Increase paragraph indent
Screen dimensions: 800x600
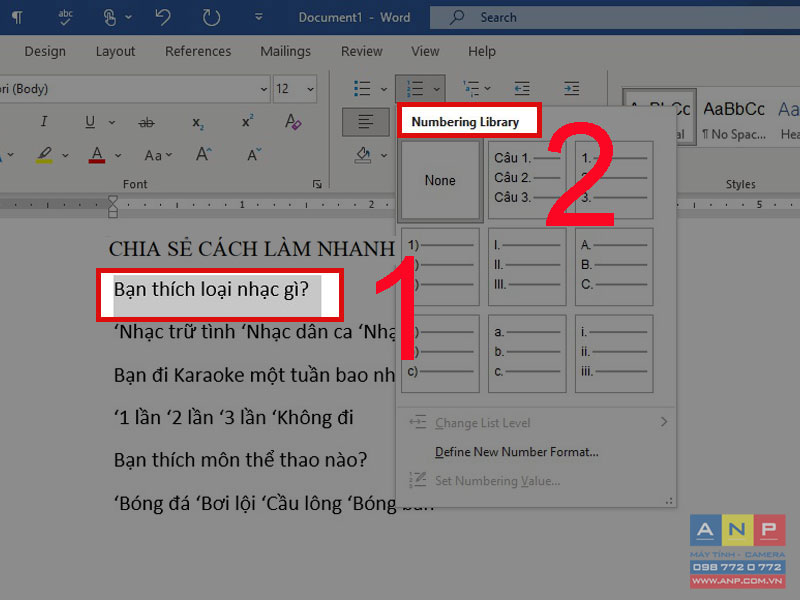571,89
